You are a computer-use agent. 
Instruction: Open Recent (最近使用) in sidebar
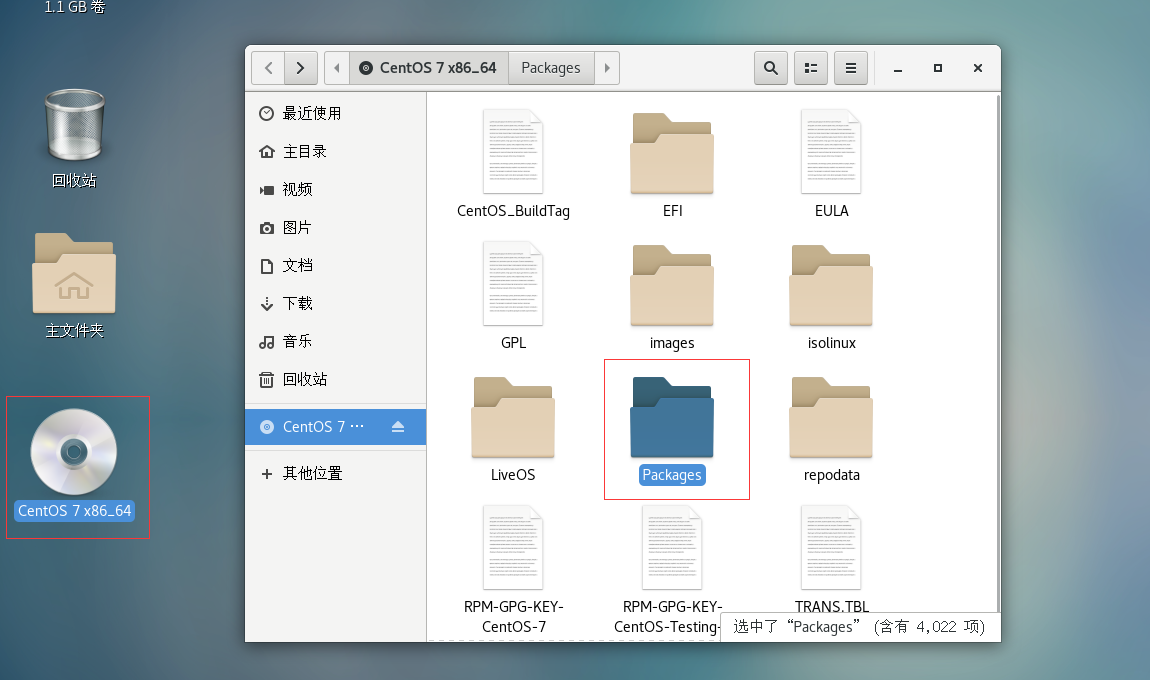point(335,113)
